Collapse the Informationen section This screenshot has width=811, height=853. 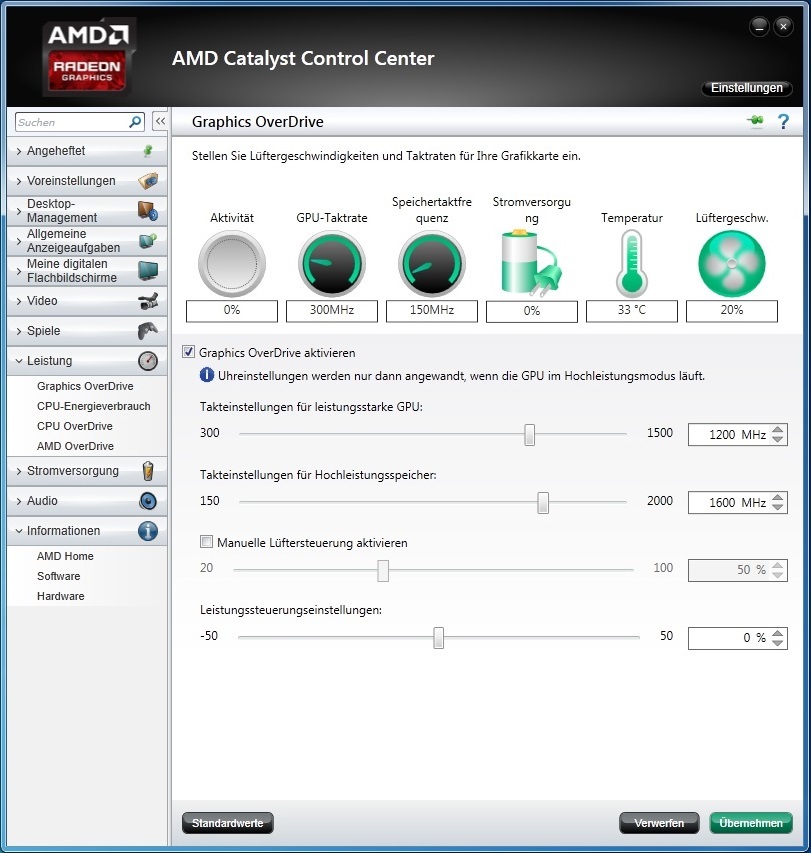(87, 530)
